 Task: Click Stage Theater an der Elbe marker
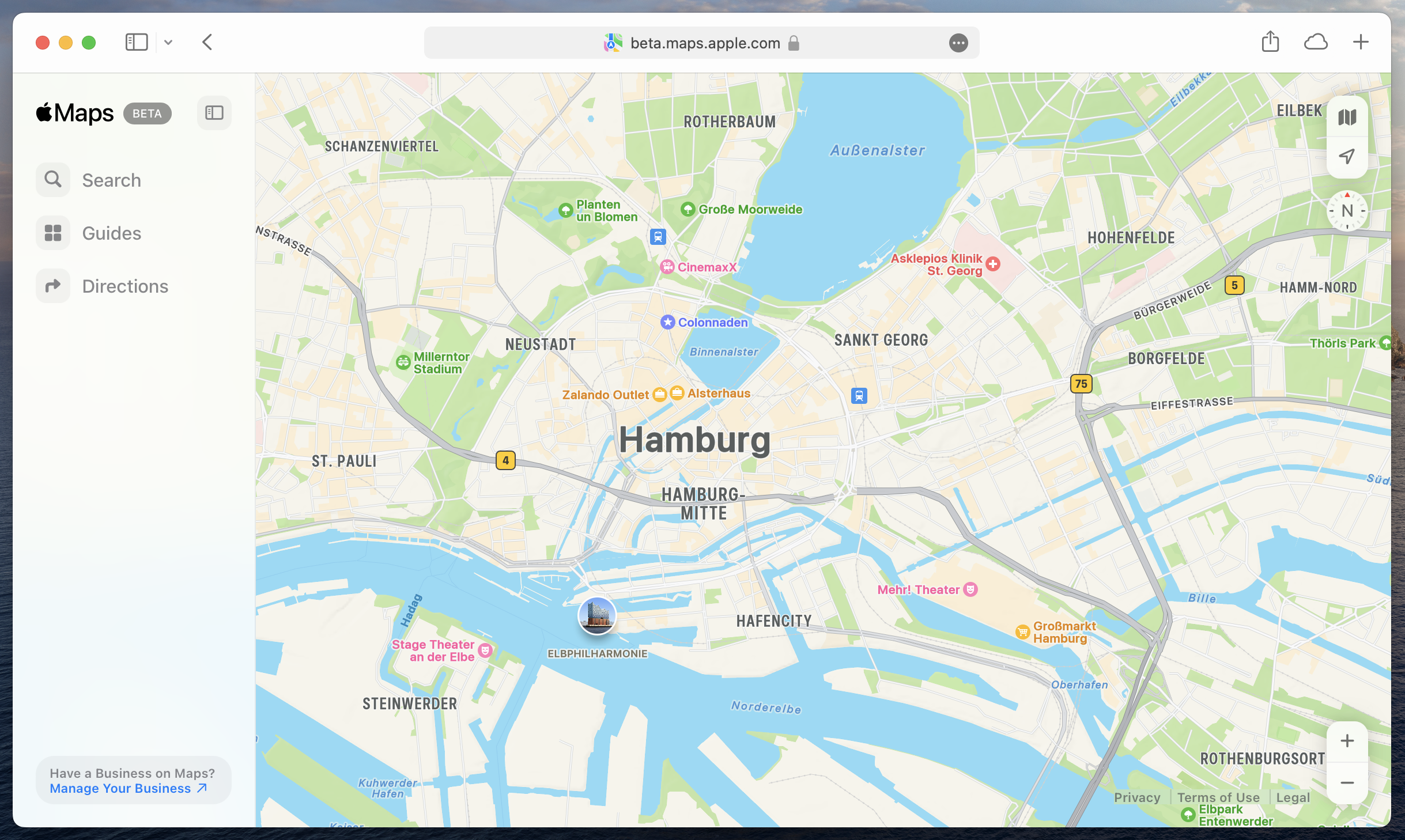pyautogui.click(x=486, y=650)
